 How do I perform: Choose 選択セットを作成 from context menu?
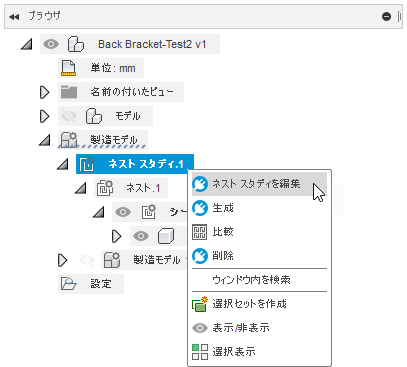(259, 304)
